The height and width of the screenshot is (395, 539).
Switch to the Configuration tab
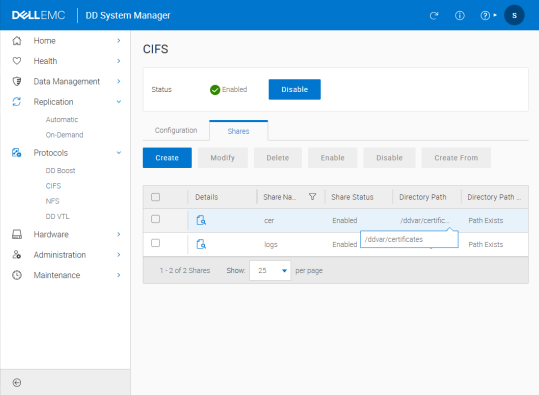click(x=176, y=130)
